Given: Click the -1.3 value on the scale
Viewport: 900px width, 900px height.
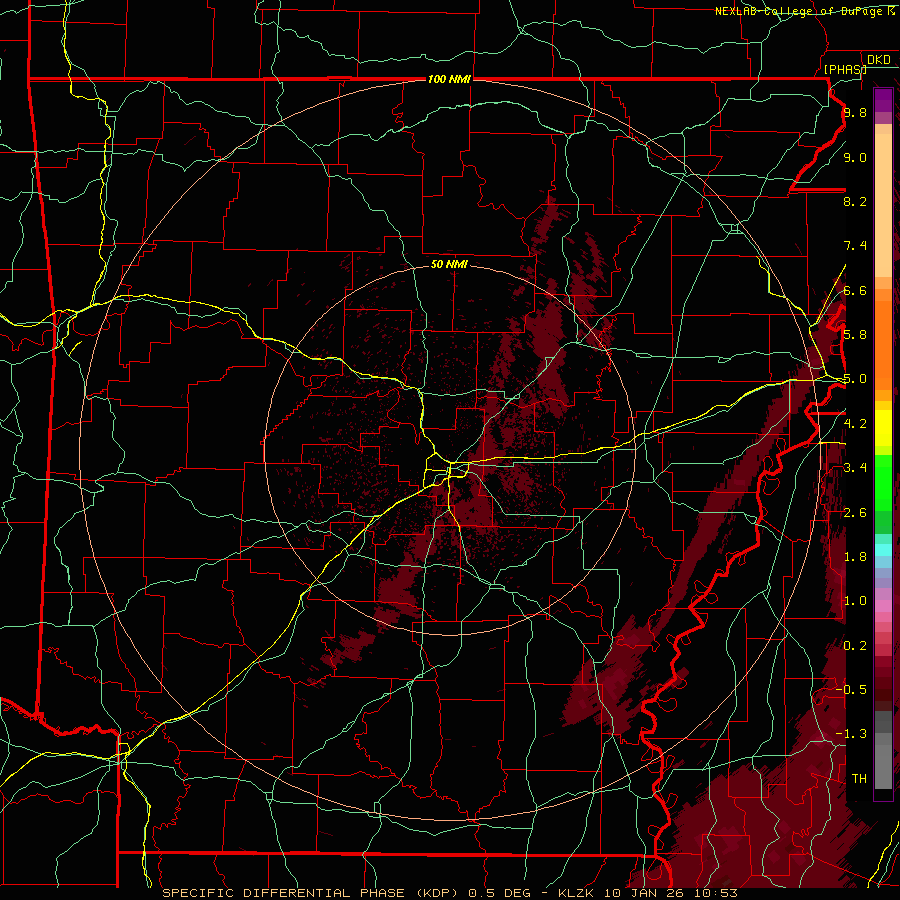Looking at the screenshot, I should [851, 734].
